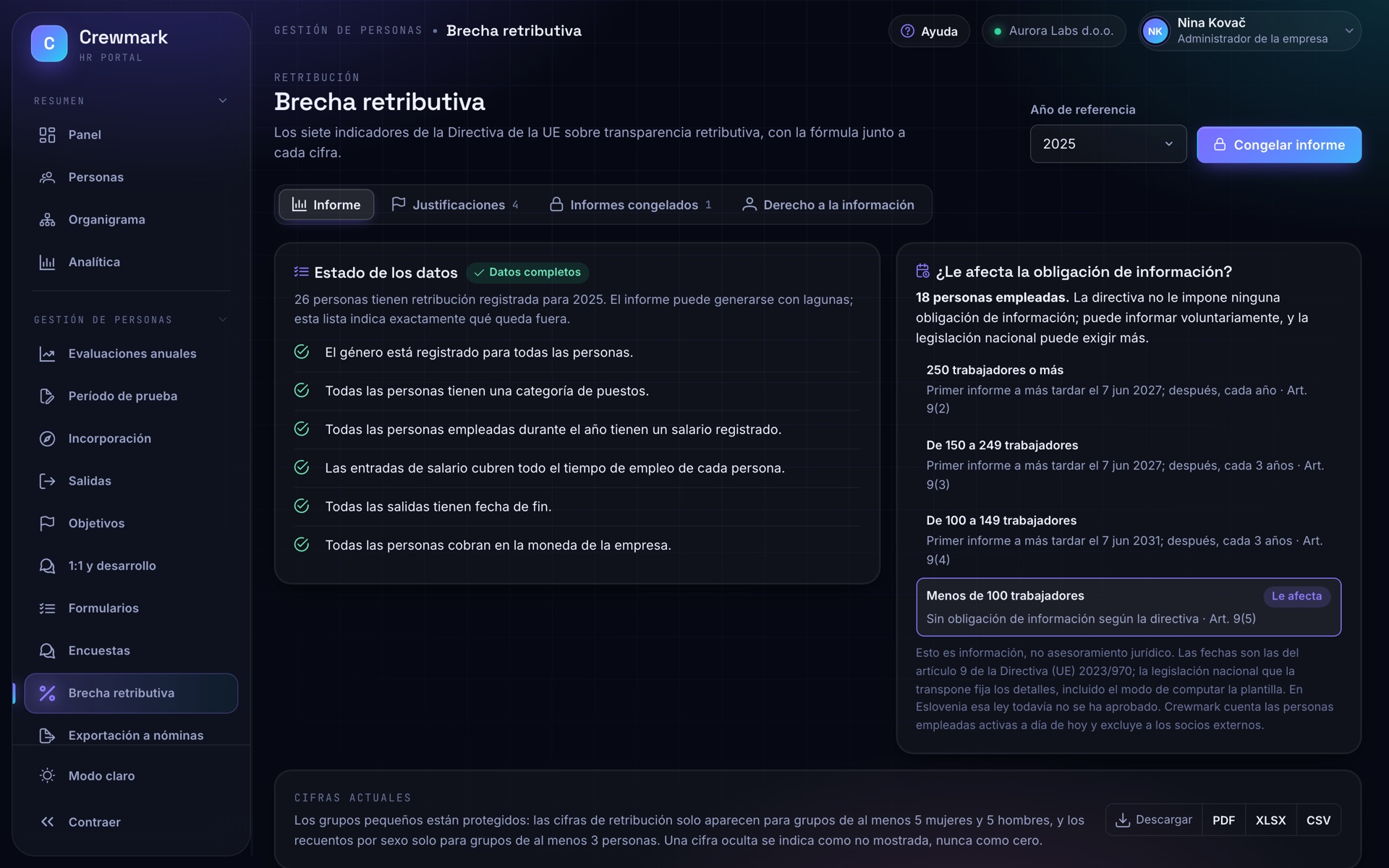Download the report as CSV
Viewport: 1389px width, 868px height.
(x=1318, y=820)
